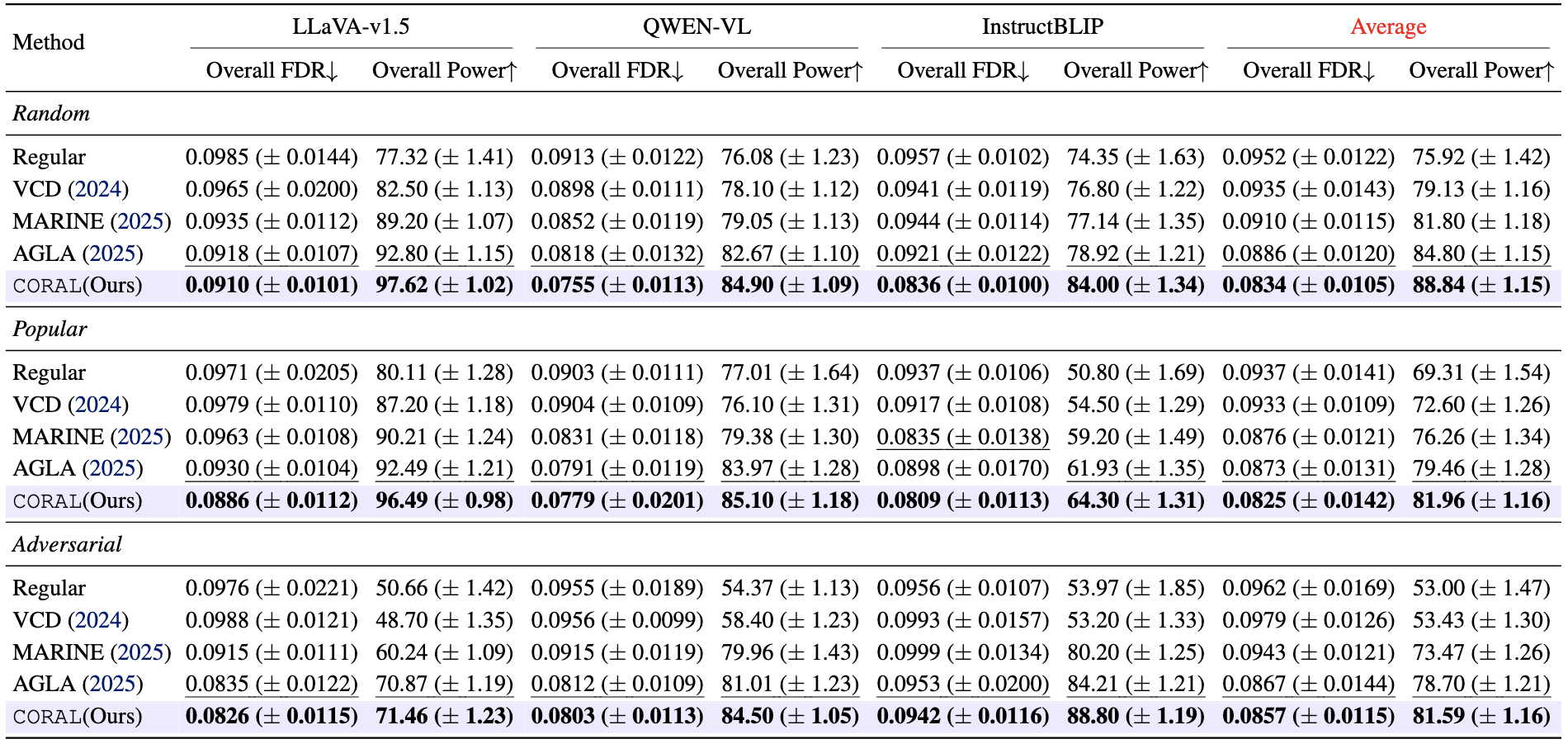Click the cell 92.80 (± 1.15)
This screenshot has height=744, width=1568.
point(445,254)
